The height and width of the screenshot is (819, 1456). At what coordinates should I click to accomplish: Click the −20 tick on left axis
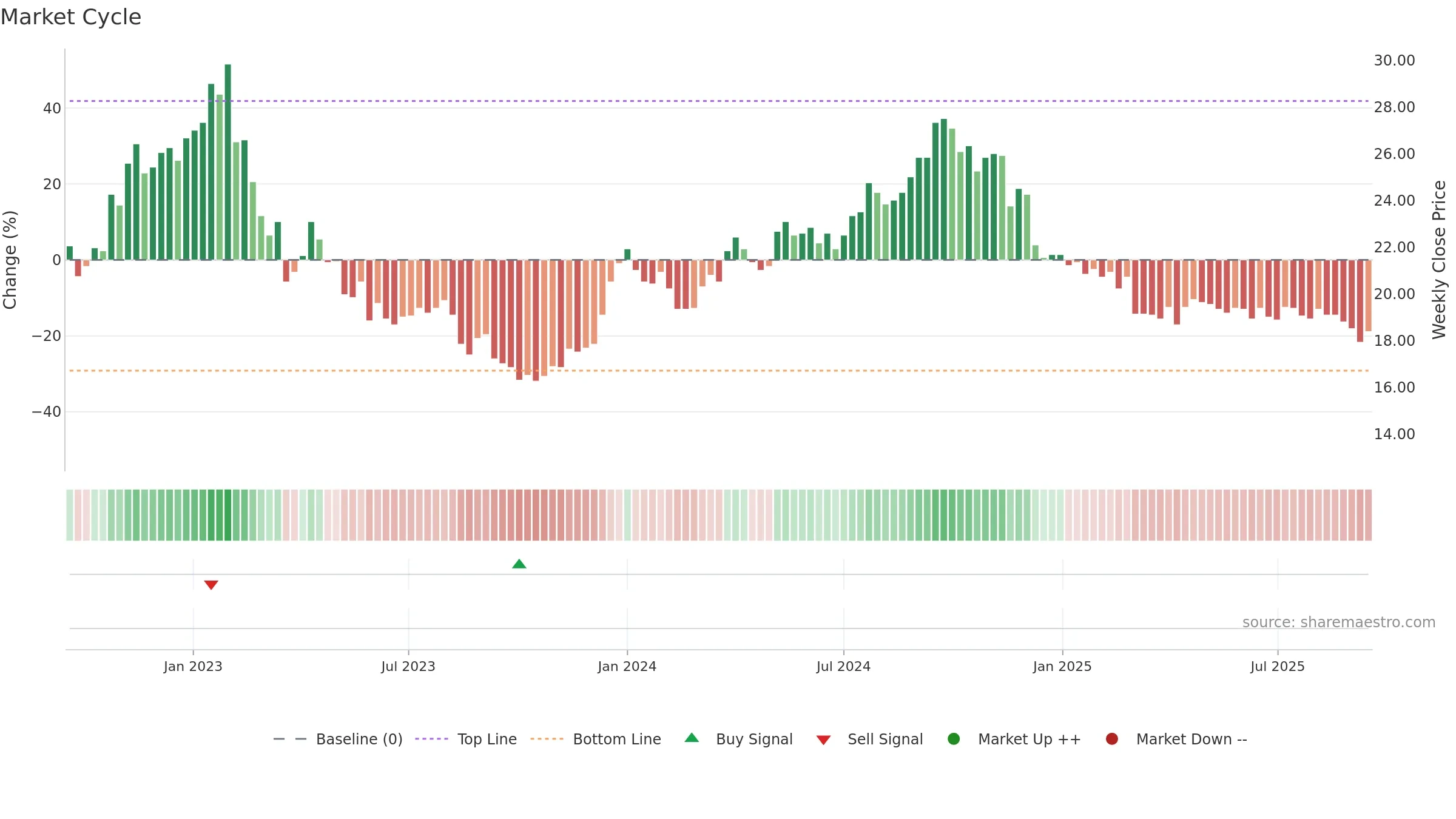(47, 336)
